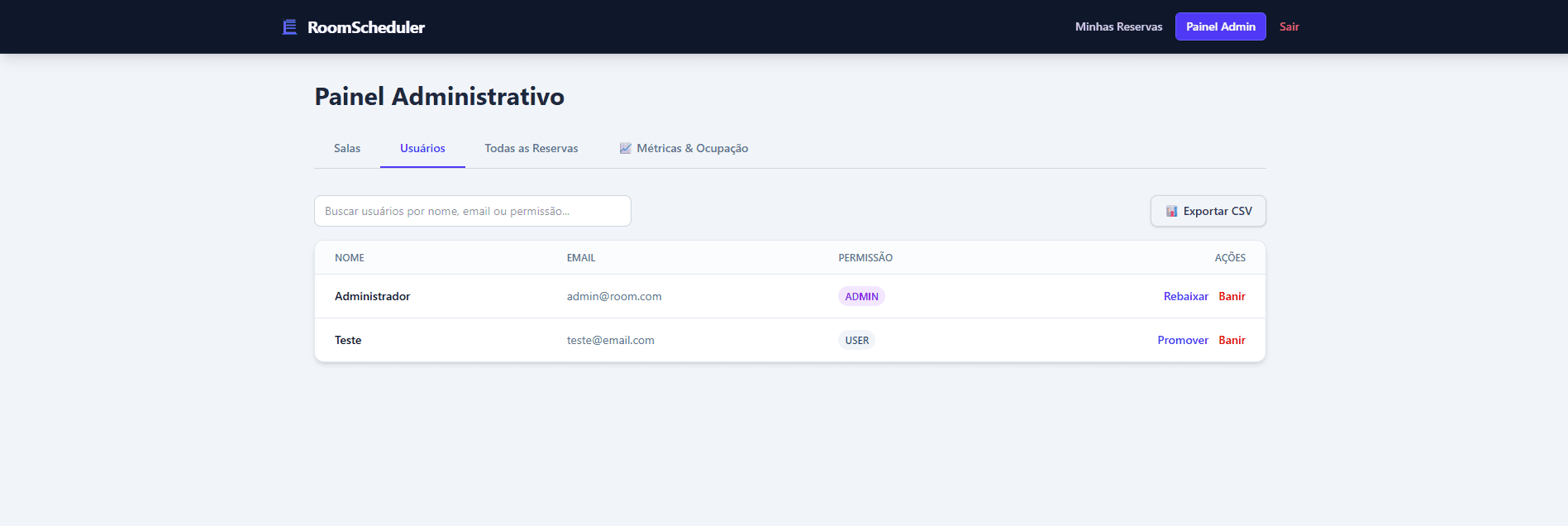Click the spreadsheet icon on Exportar CSV

click(1171, 212)
